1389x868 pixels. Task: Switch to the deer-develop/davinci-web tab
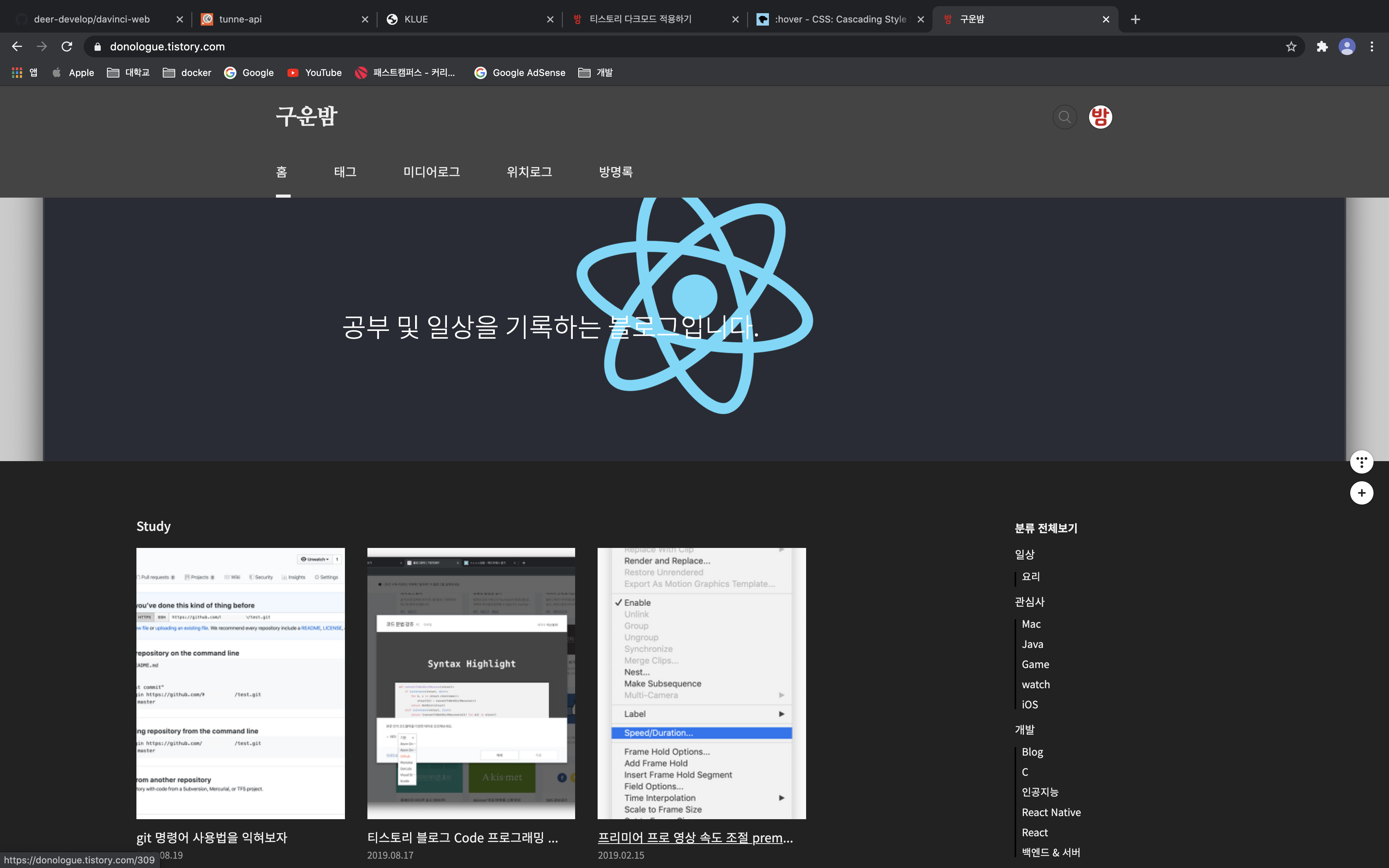coord(92,19)
